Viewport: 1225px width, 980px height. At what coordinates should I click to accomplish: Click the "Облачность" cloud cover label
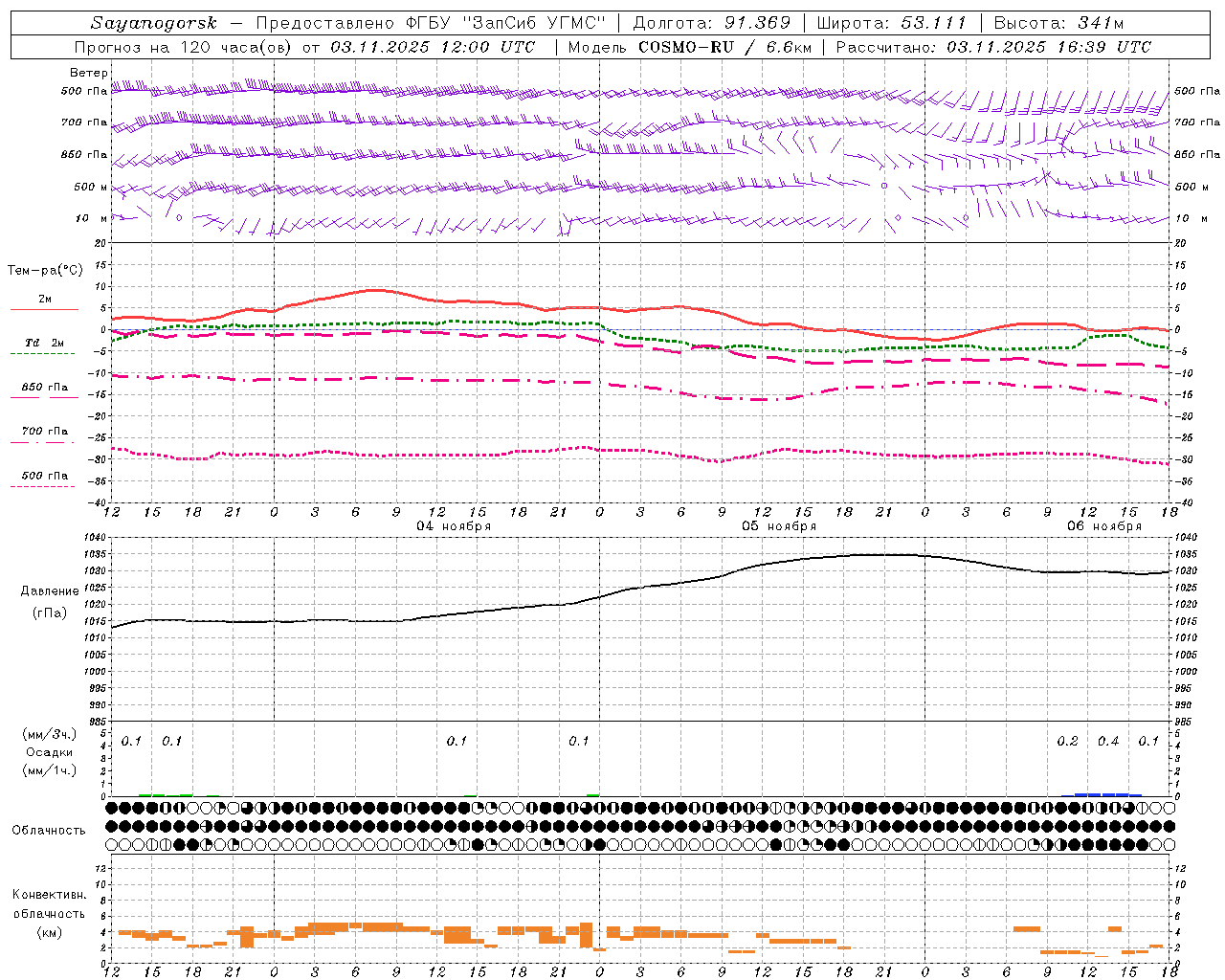[x=48, y=831]
